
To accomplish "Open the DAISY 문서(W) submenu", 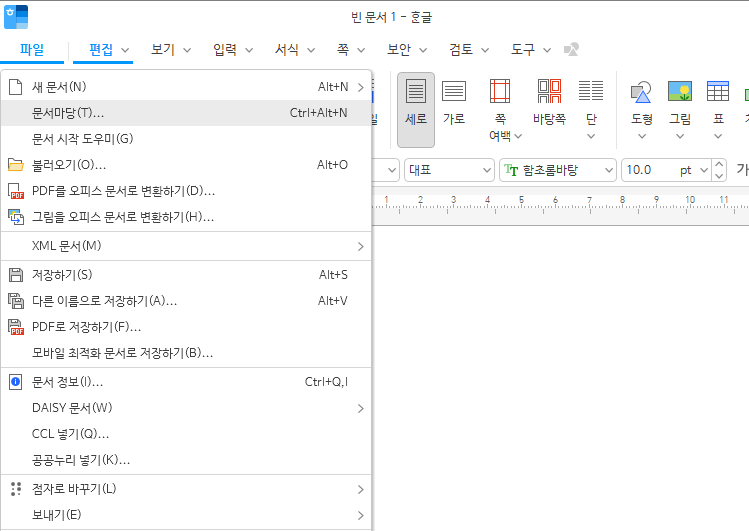I will (186, 408).
